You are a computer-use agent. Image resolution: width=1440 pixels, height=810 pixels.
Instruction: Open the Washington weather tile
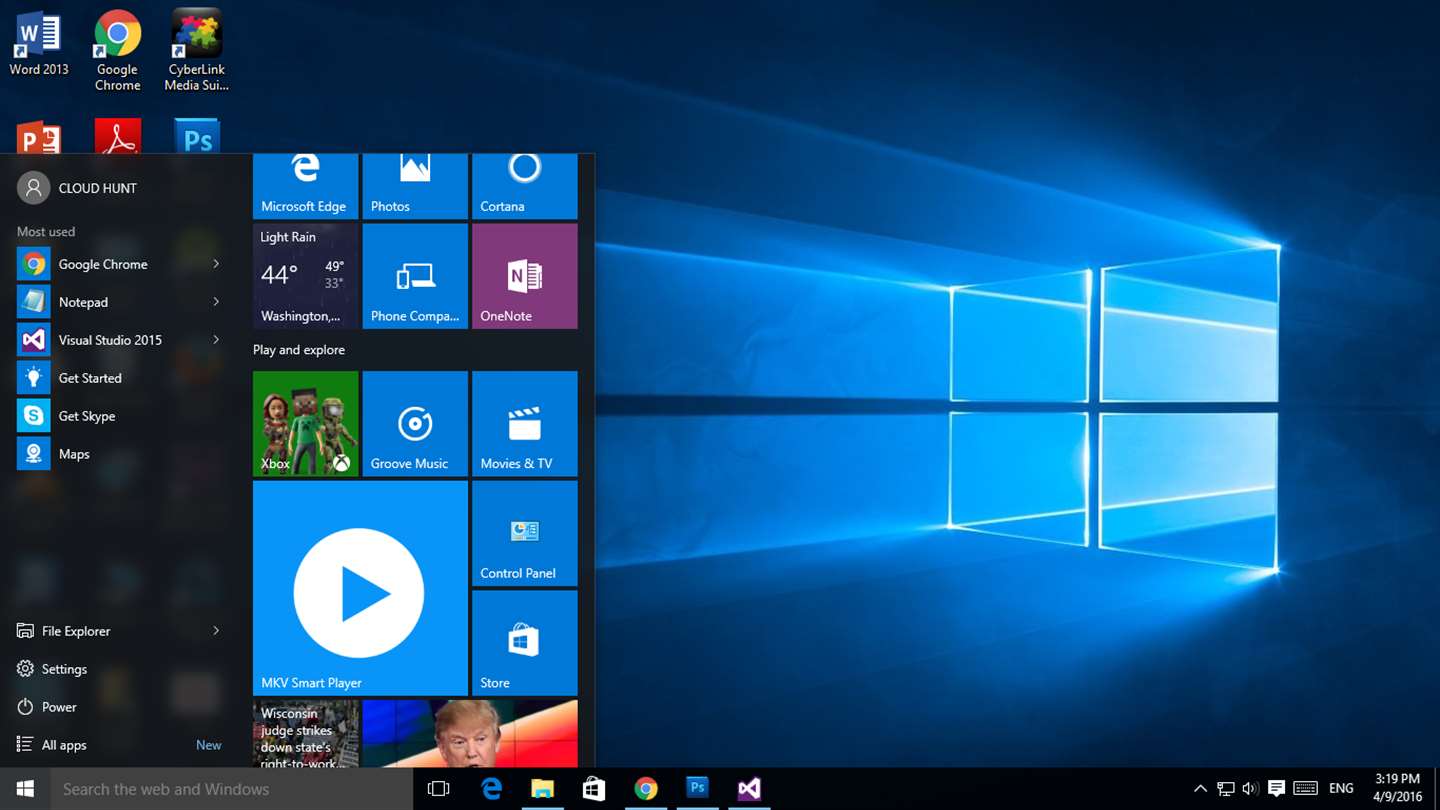pos(305,276)
